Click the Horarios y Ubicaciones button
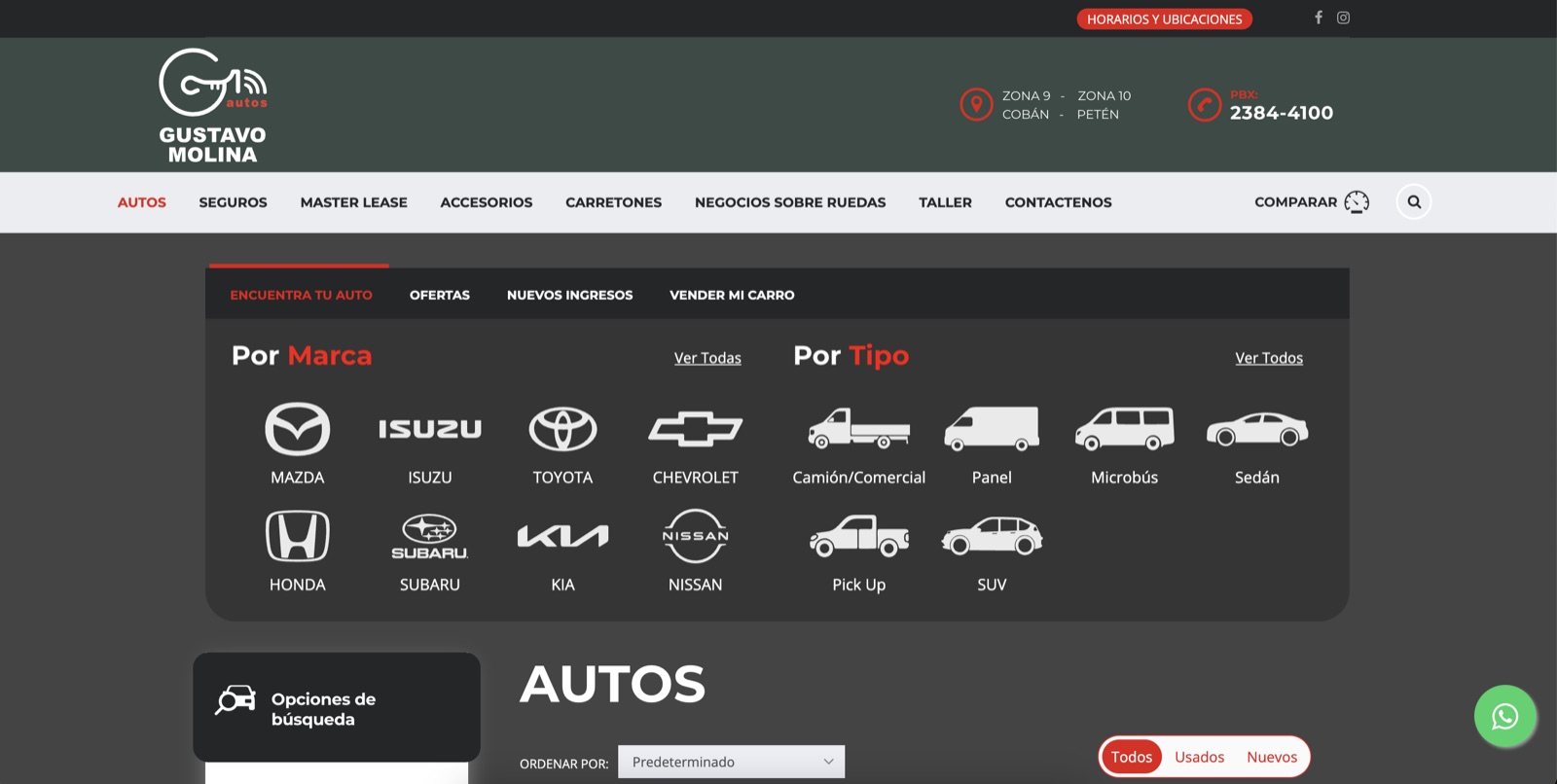The width and height of the screenshot is (1557, 784). click(x=1165, y=18)
